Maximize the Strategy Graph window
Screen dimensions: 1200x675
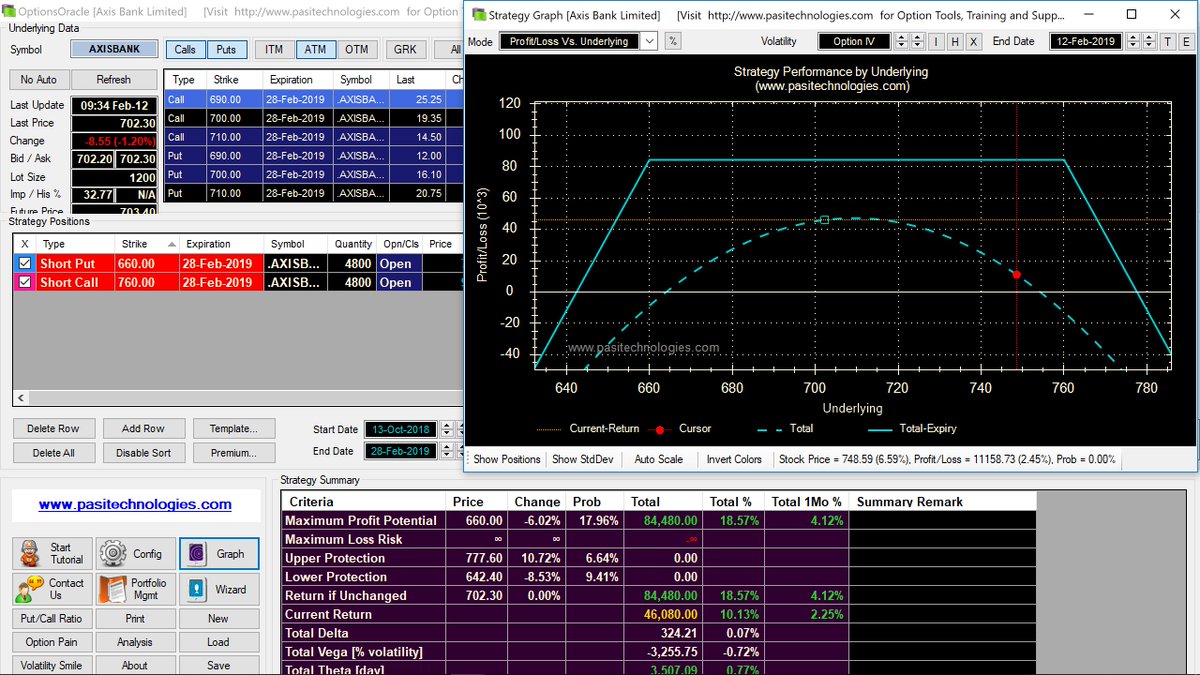[1131, 15]
